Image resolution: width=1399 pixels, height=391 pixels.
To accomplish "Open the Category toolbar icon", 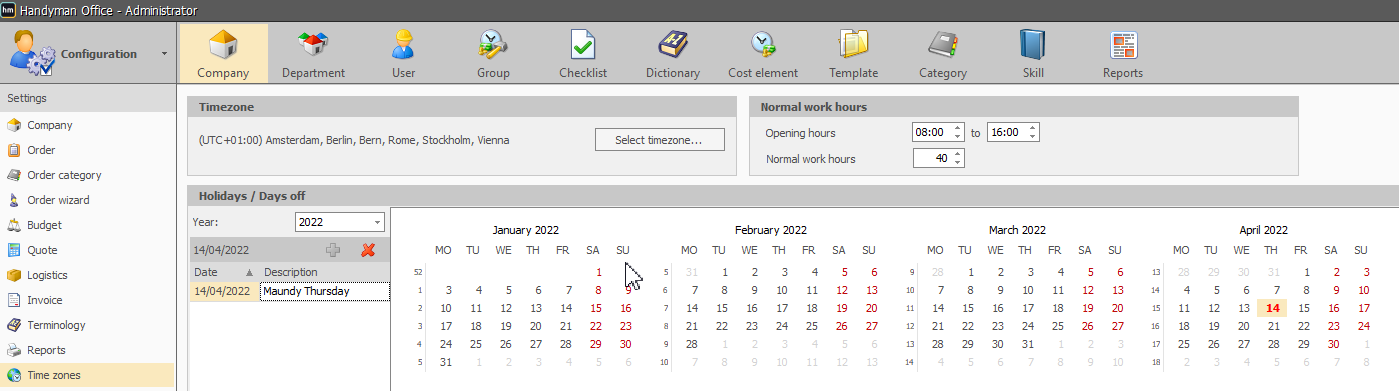I will [943, 53].
